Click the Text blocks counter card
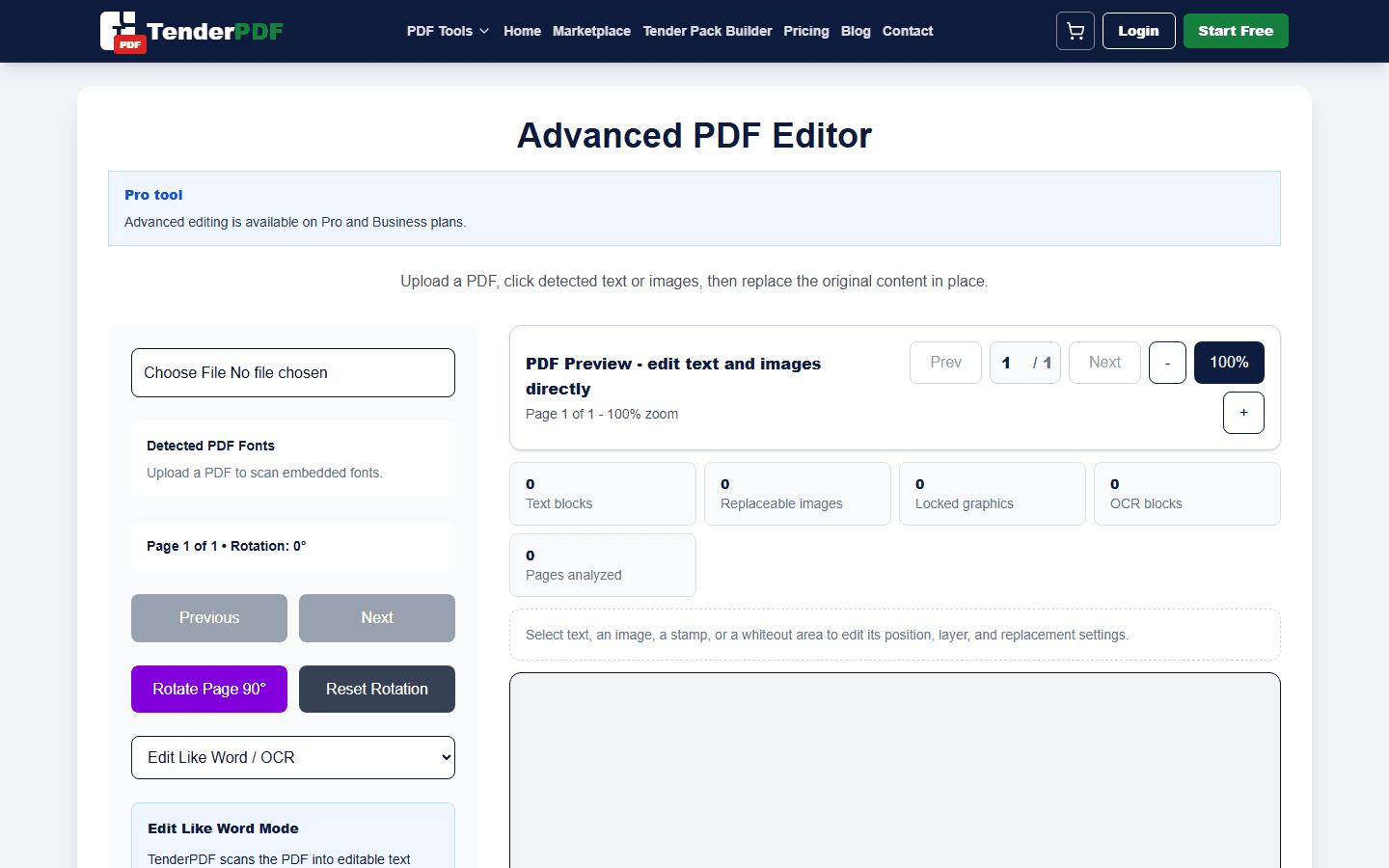 coord(603,494)
